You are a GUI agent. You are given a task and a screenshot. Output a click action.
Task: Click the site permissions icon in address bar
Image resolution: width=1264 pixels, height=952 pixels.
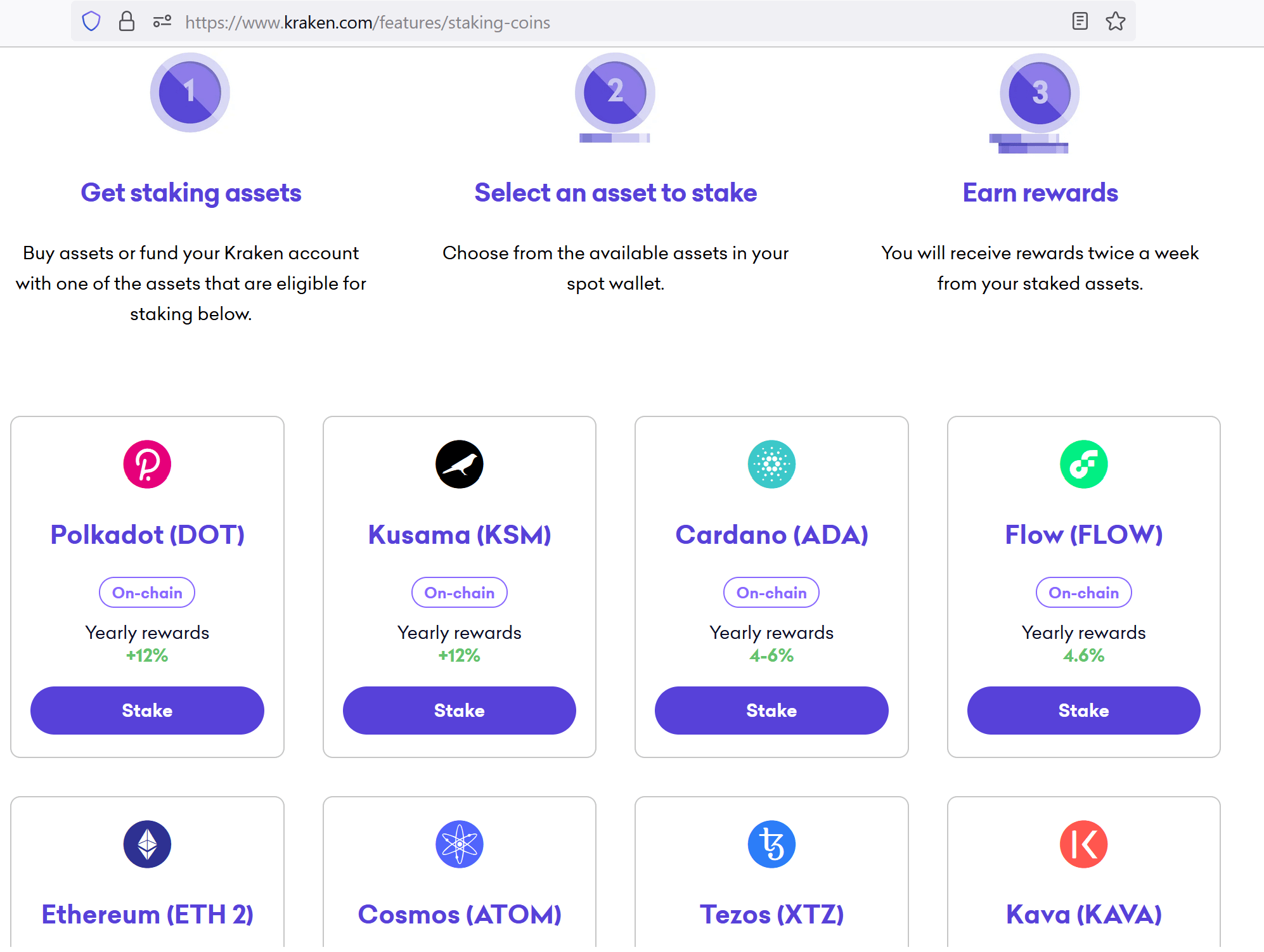tap(161, 22)
